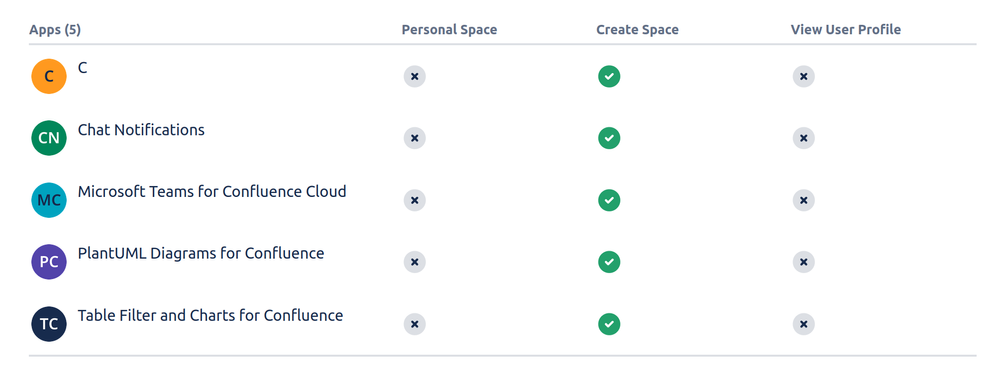The width and height of the screenshot is (999, 378).
Task: Toggle View User Profile for app C
Action: [803, 76]
